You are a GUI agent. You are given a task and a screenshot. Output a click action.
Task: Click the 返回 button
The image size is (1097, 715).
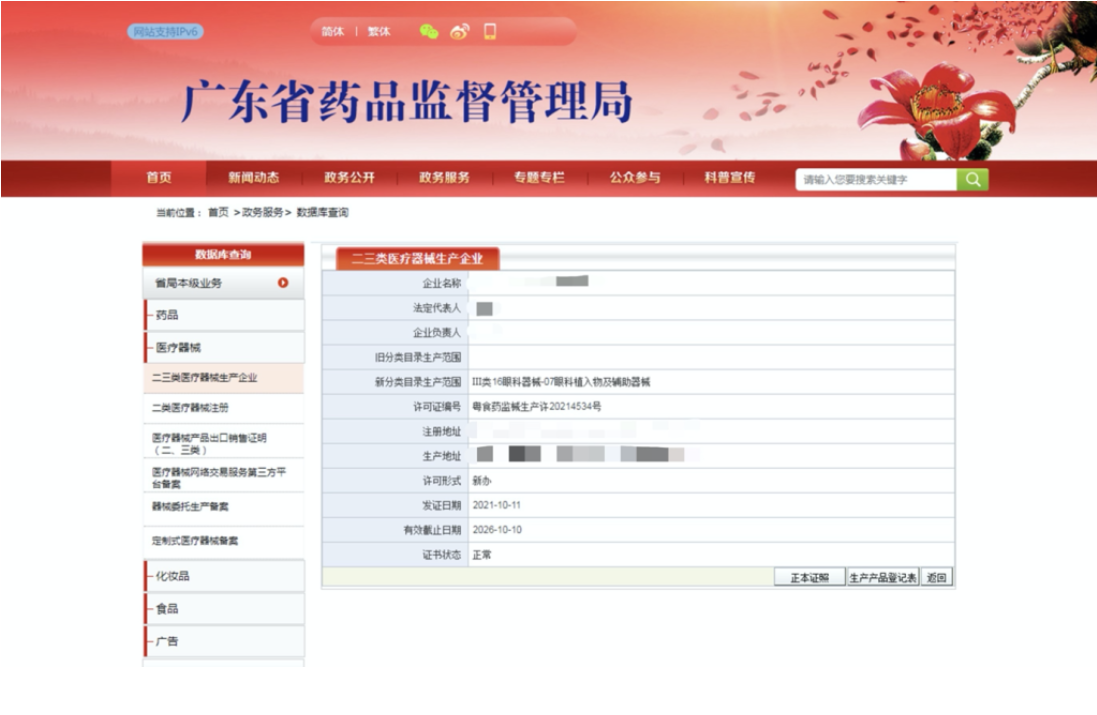pos(935,578)
